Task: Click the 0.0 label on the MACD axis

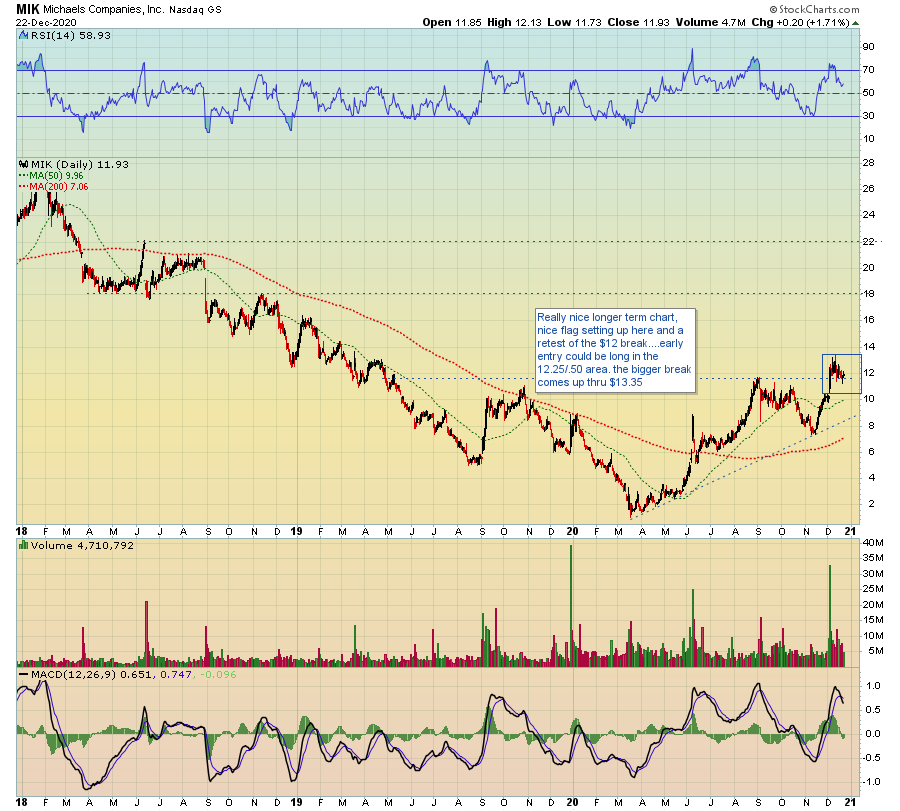Action: pos(873,734)
